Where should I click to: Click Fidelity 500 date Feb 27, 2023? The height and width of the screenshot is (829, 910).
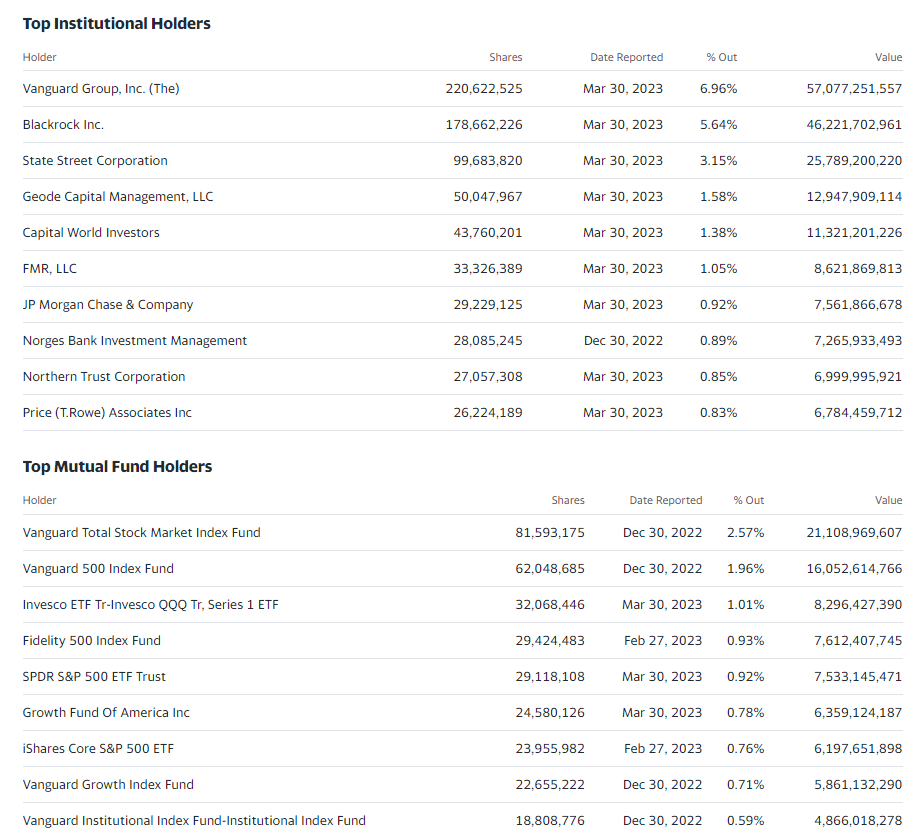(663, 641)
